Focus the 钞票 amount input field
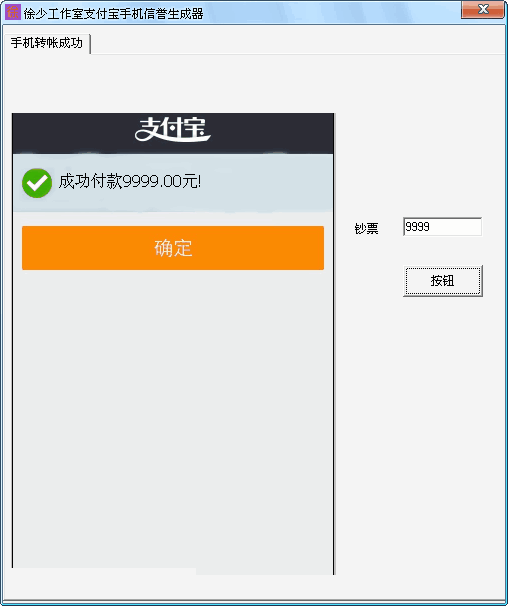The height and width of the screenshot is (606, 508). pyautogui.click(x=442, y=226)
